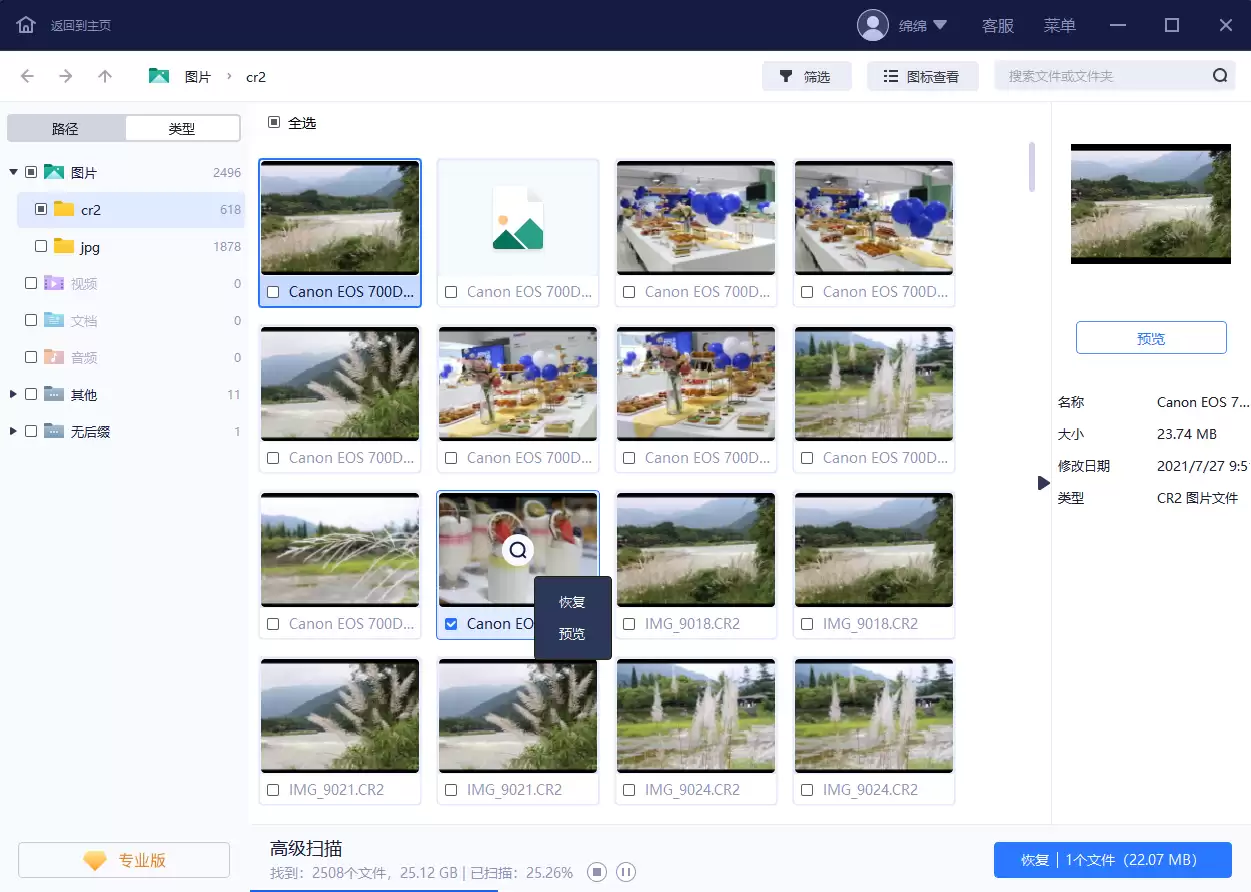The height and width of the screenshot is (892, 1251).
Task: Collapse the 图片 tree node
Action: click(14, 172)
